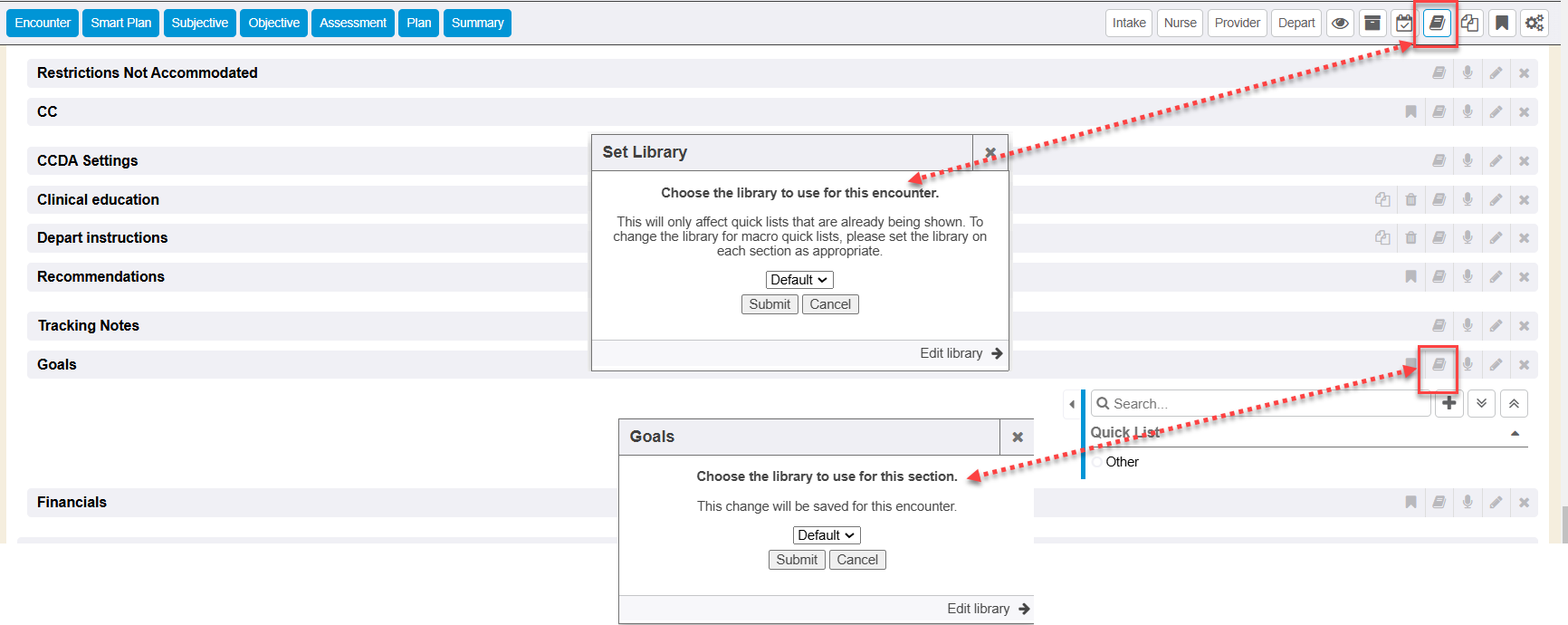The image size is (1568, 625).
Task: Click the microphone icon in the CC row
Action: tap(1468, 112)
